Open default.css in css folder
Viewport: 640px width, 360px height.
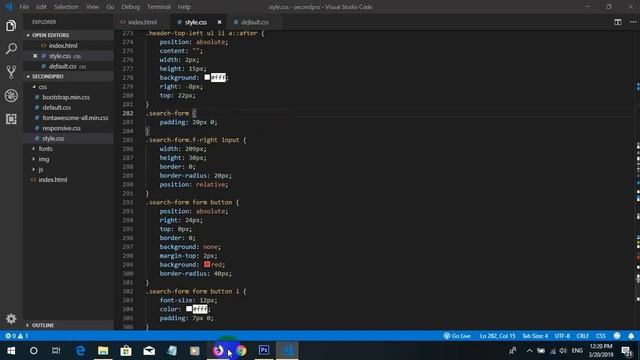(x=56, y=107)
